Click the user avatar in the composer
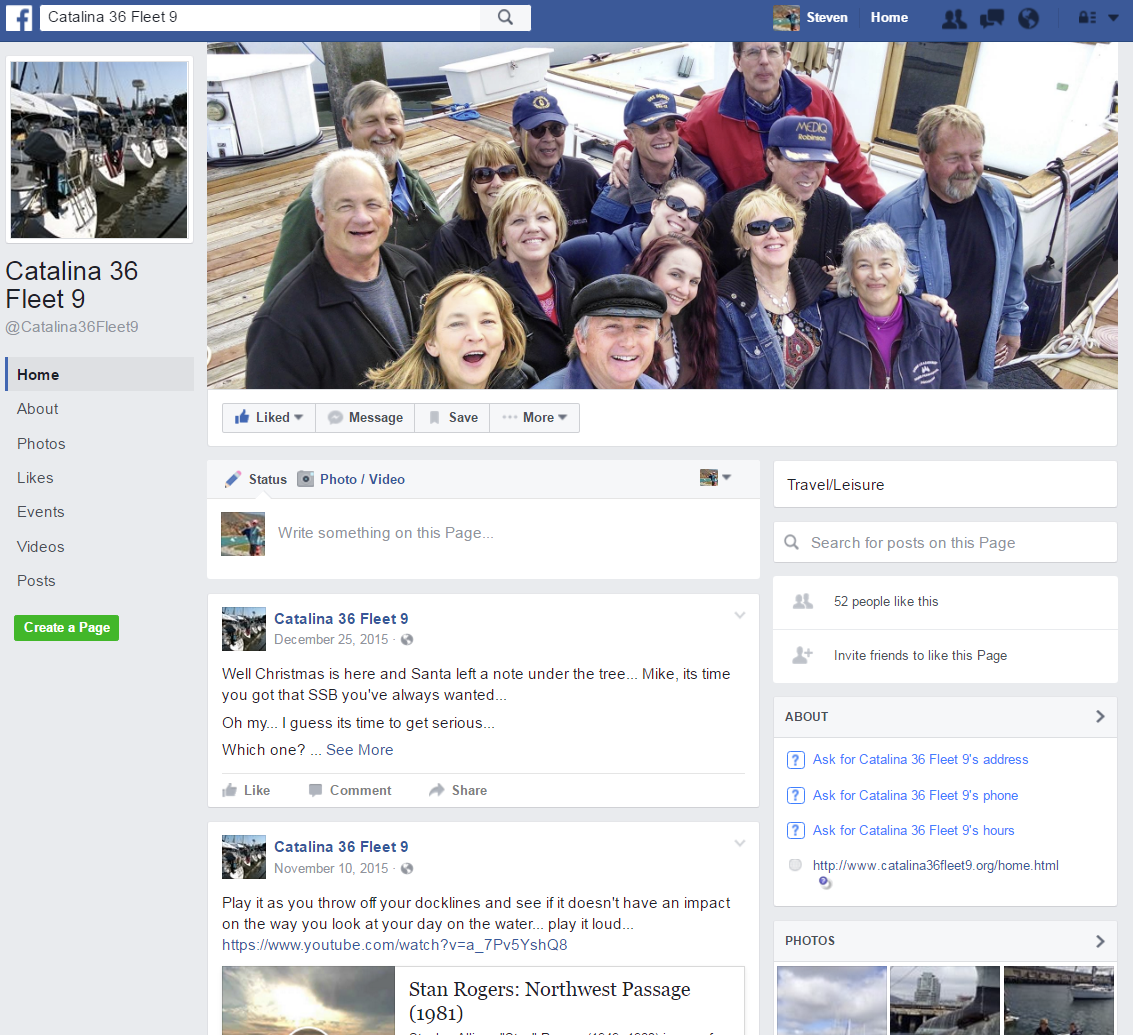 click(243, 534)
